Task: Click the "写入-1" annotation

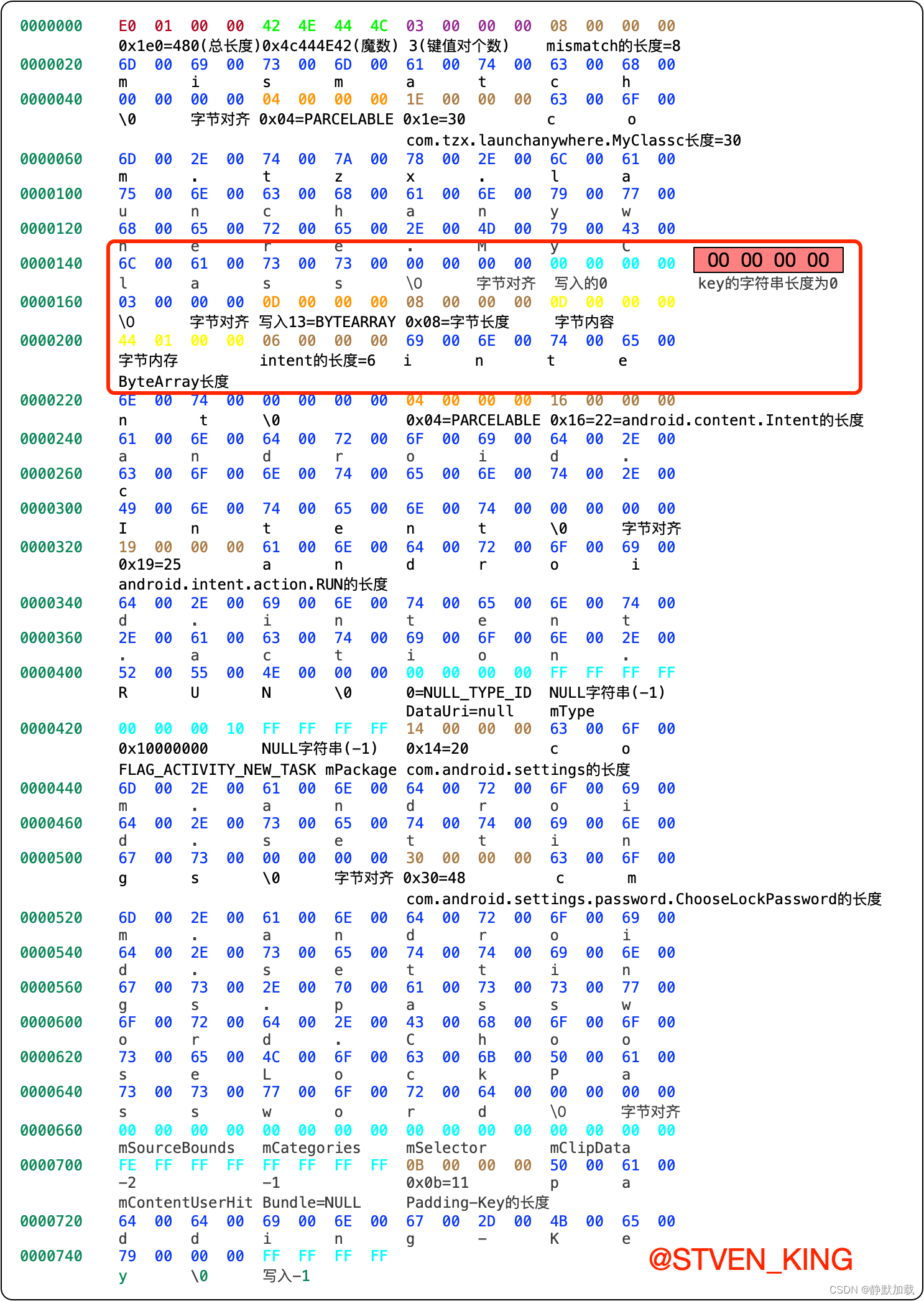Action: (286, 1276)
